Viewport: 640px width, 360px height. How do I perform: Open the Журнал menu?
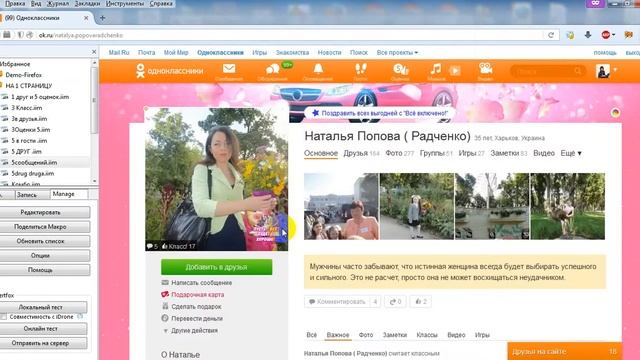[x=58, y=4]
